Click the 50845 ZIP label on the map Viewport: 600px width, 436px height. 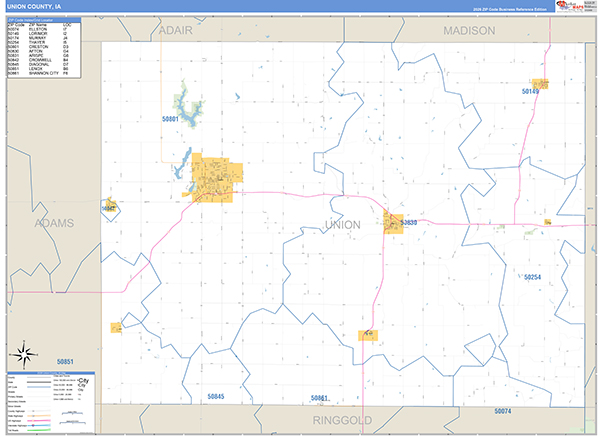[216, 397]
